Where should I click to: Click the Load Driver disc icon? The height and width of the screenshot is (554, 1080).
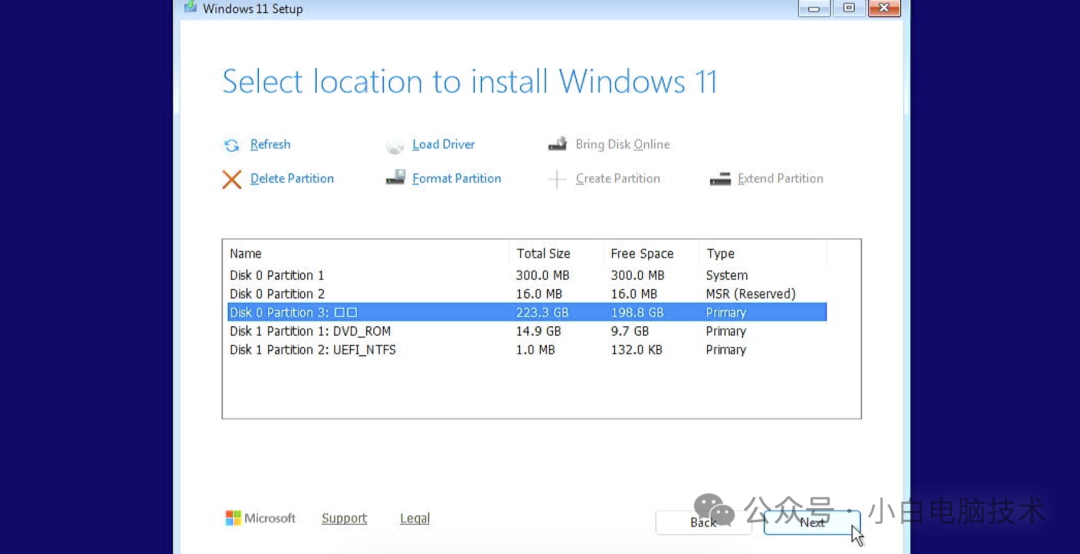click(395, 145)
